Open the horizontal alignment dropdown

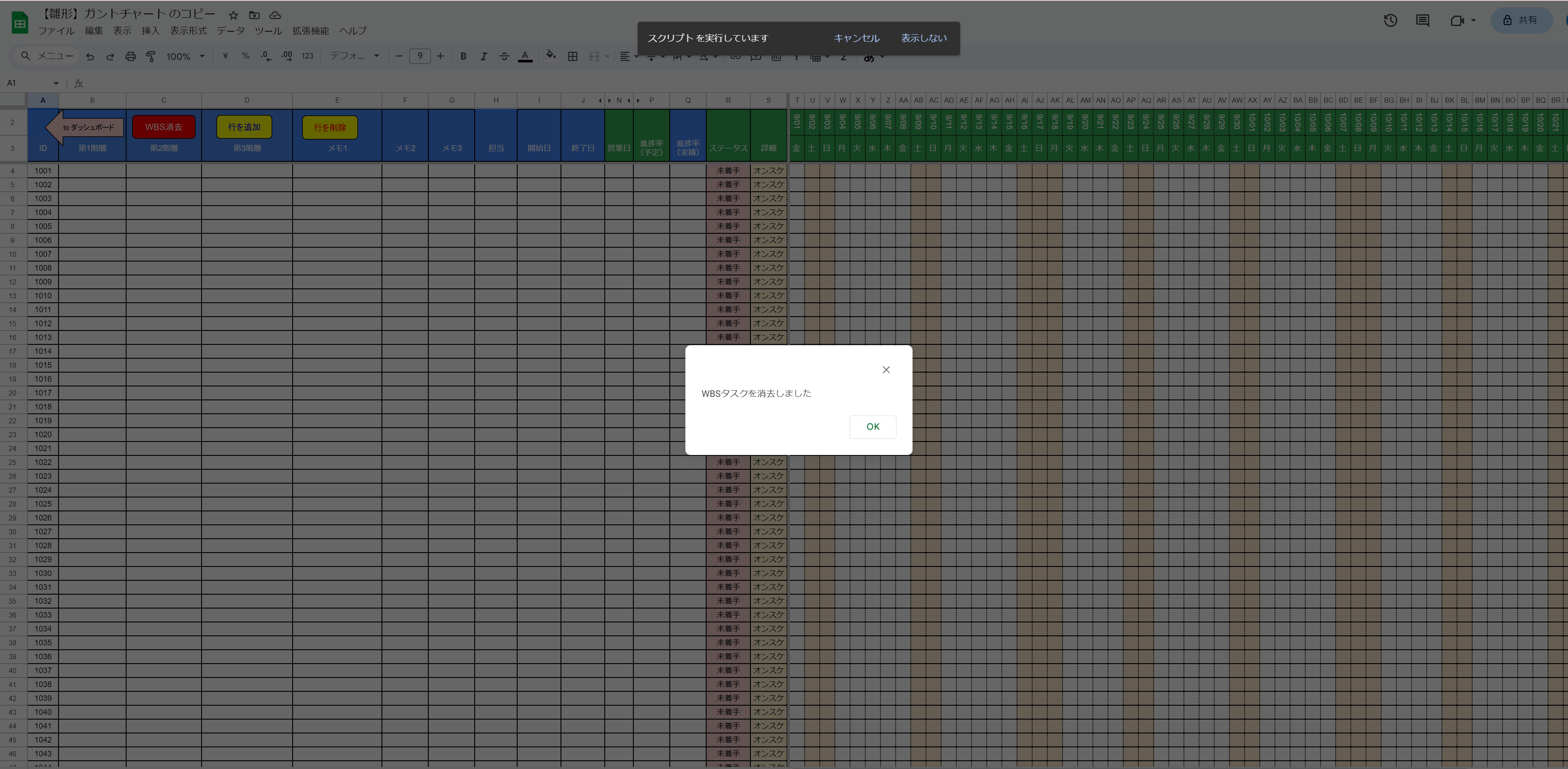pos(628,56)
